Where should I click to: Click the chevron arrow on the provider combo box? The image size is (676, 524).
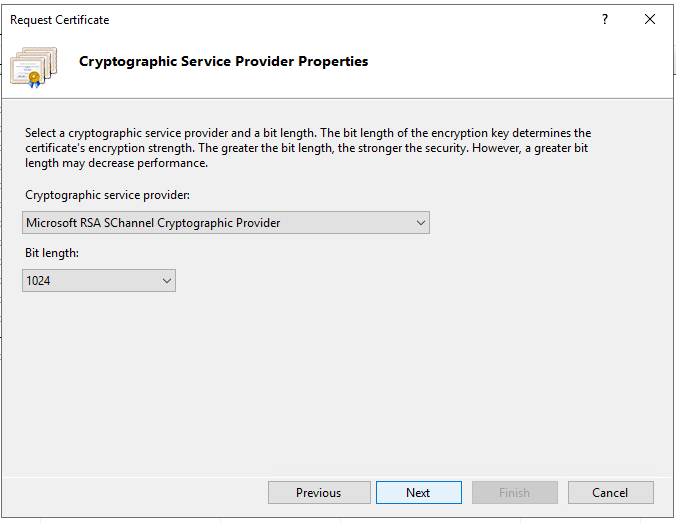pos(420,223)
